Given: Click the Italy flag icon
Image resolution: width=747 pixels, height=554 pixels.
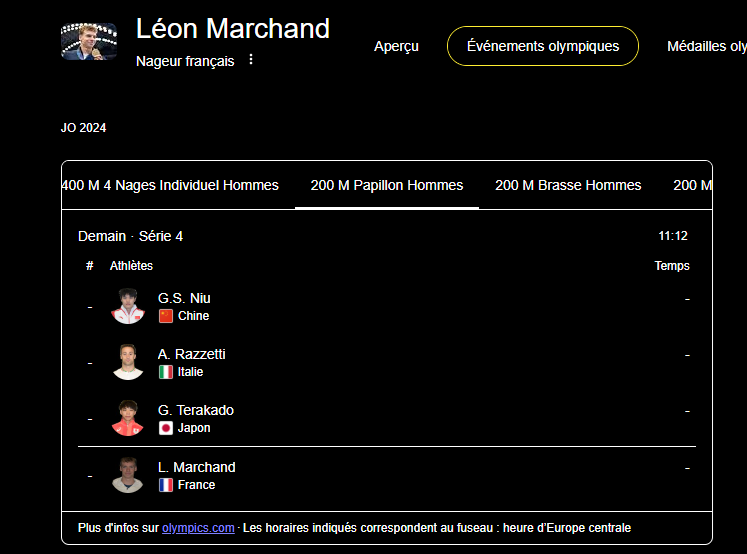Looking at the screenshot, I should (166, 372).
